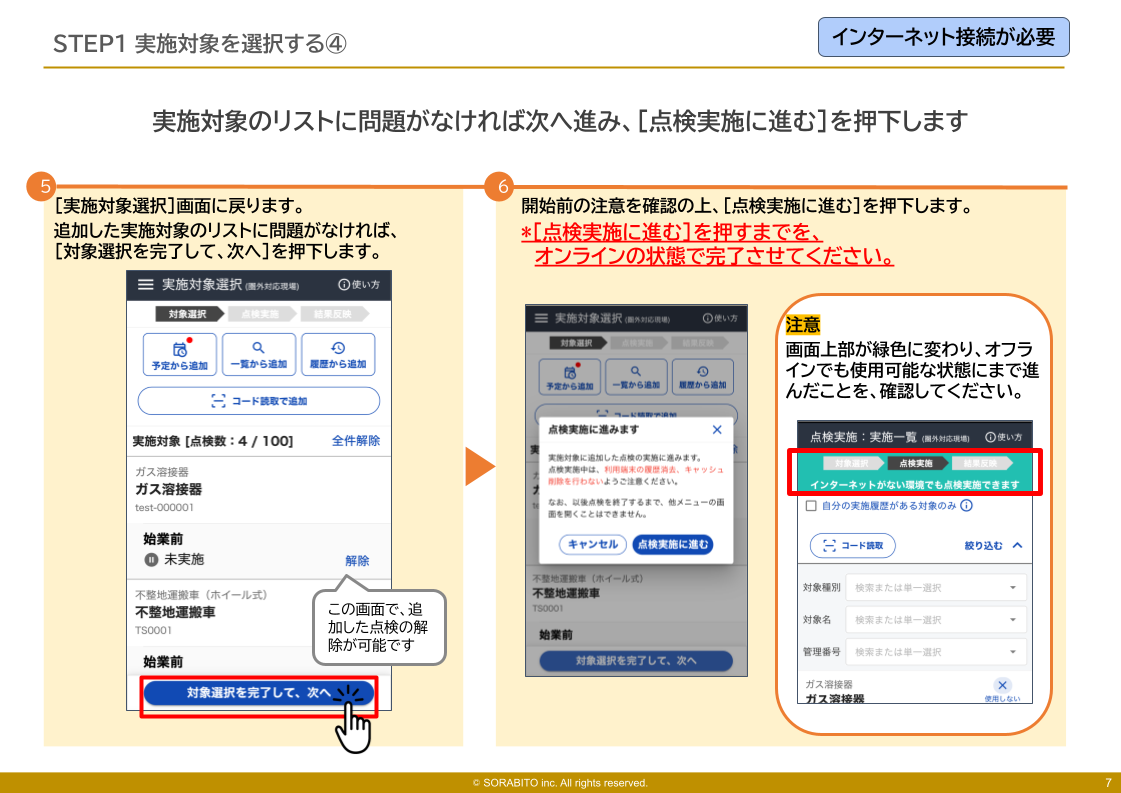Click info icon beside 自分の実施履歴がある対象のみ
Viewport: 1121px width, 793px height.
(966, 507)
